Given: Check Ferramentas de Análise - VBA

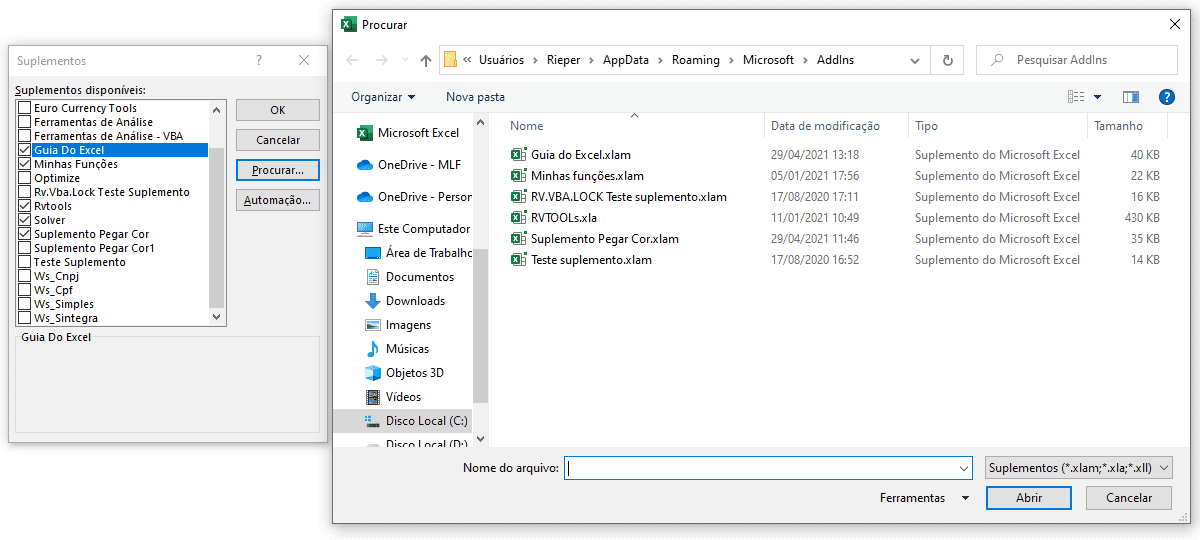Looking at the screenshot, I should coord(25,136).
